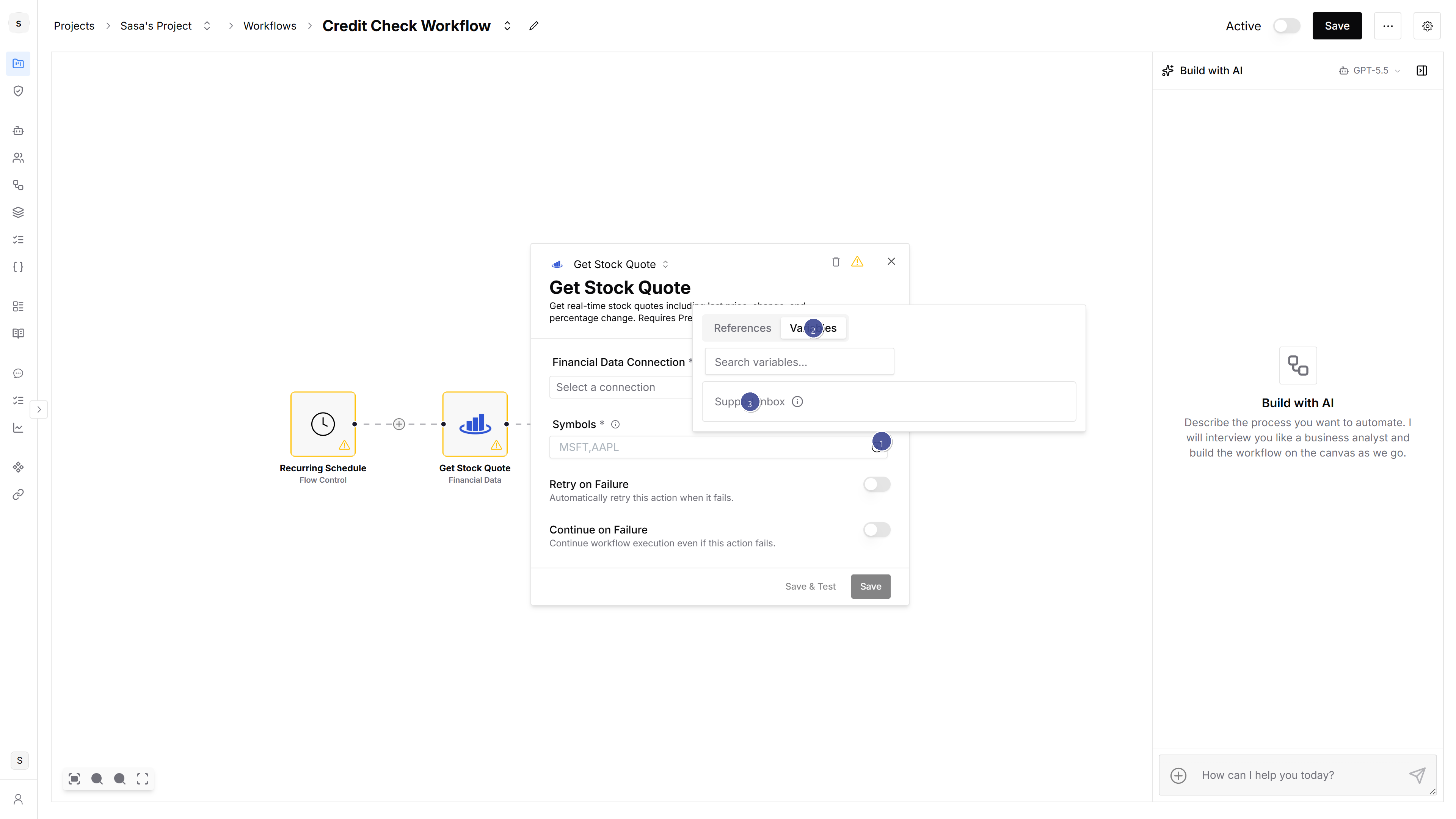1456x819 pixels.
Task: Expand the left sidebar with arrow
Action: click(39, 409)
